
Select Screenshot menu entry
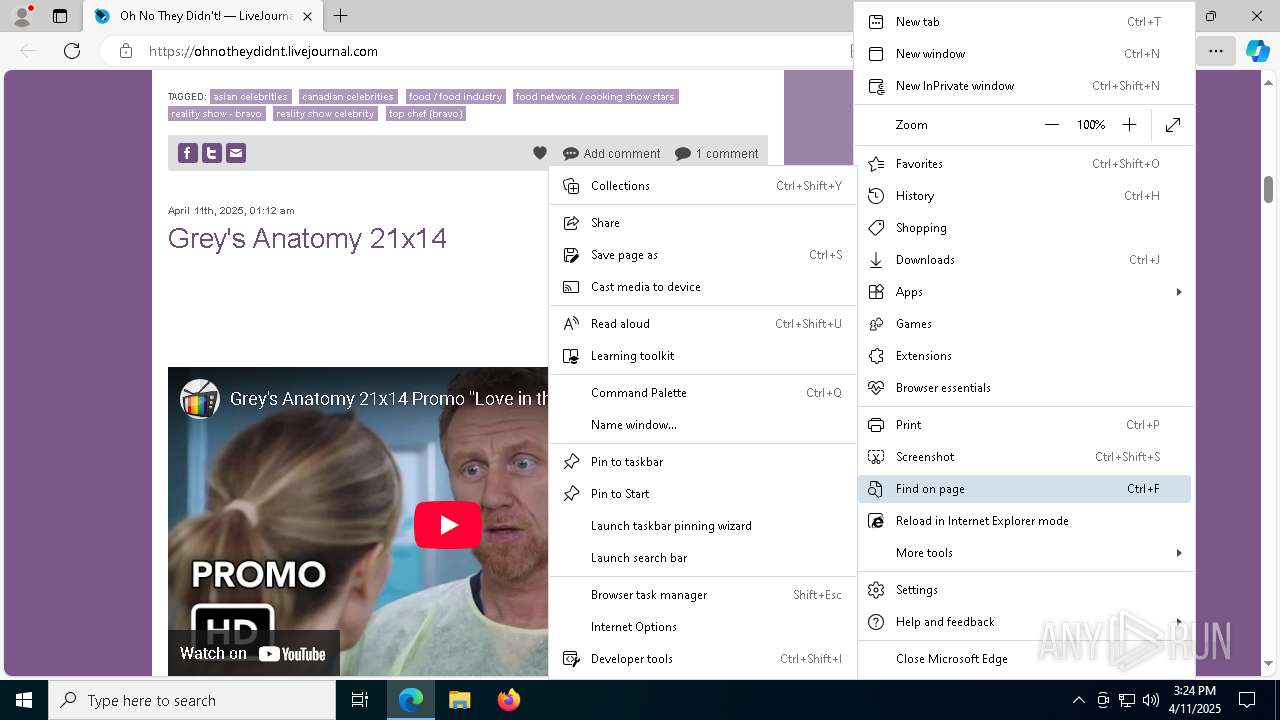[x=1024, y=457]
